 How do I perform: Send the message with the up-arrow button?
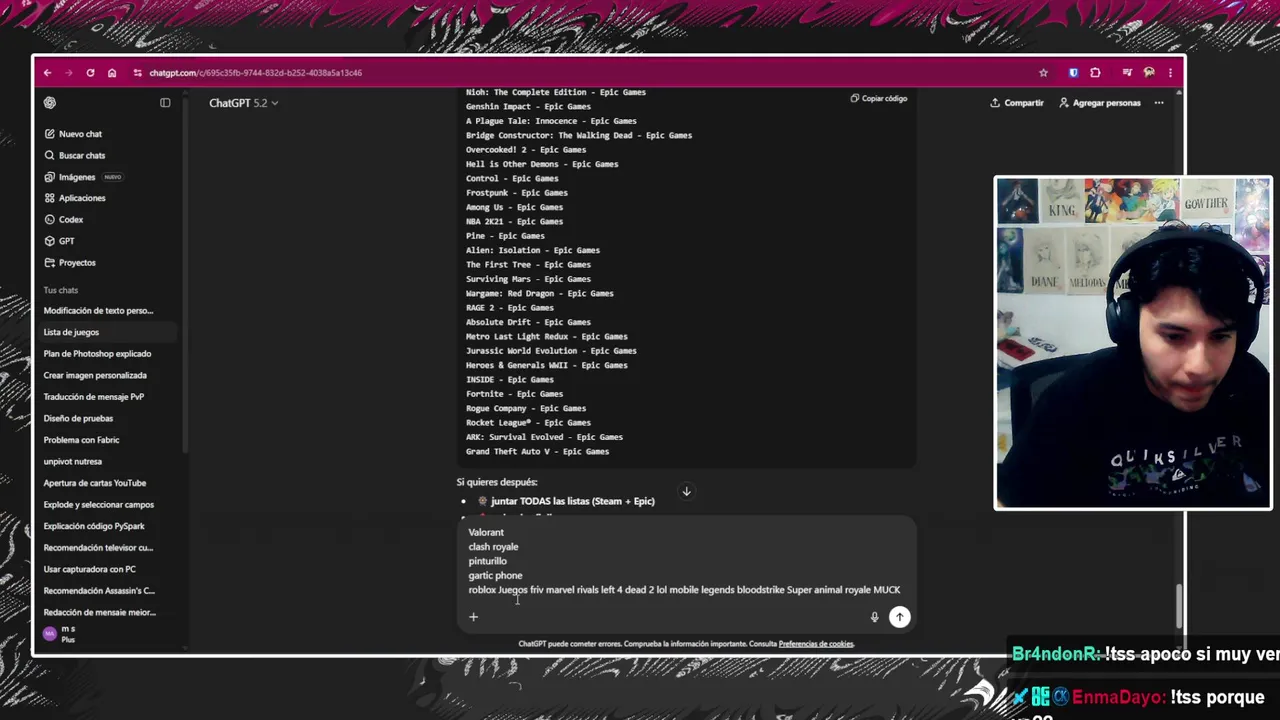900,617
